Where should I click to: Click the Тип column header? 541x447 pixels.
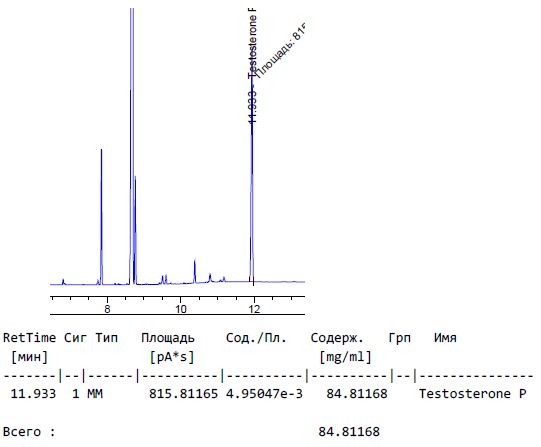click(x=107, y=338)
